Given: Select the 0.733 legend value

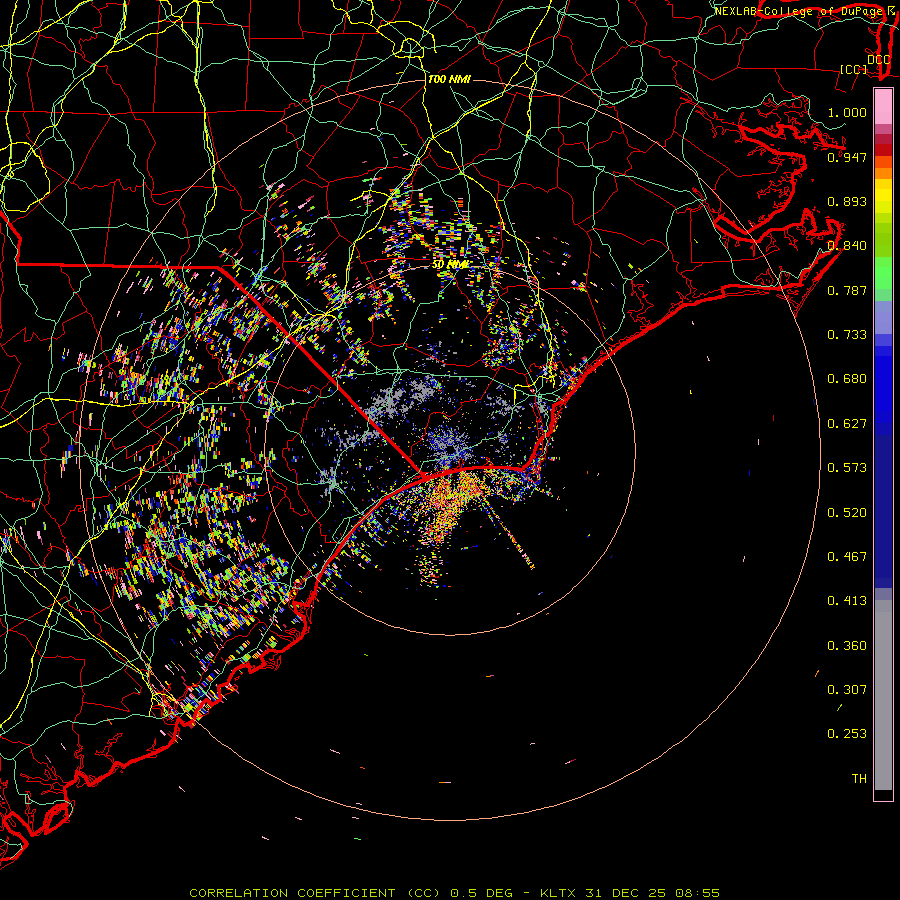Looking at the screenshot, I should 847,335.
